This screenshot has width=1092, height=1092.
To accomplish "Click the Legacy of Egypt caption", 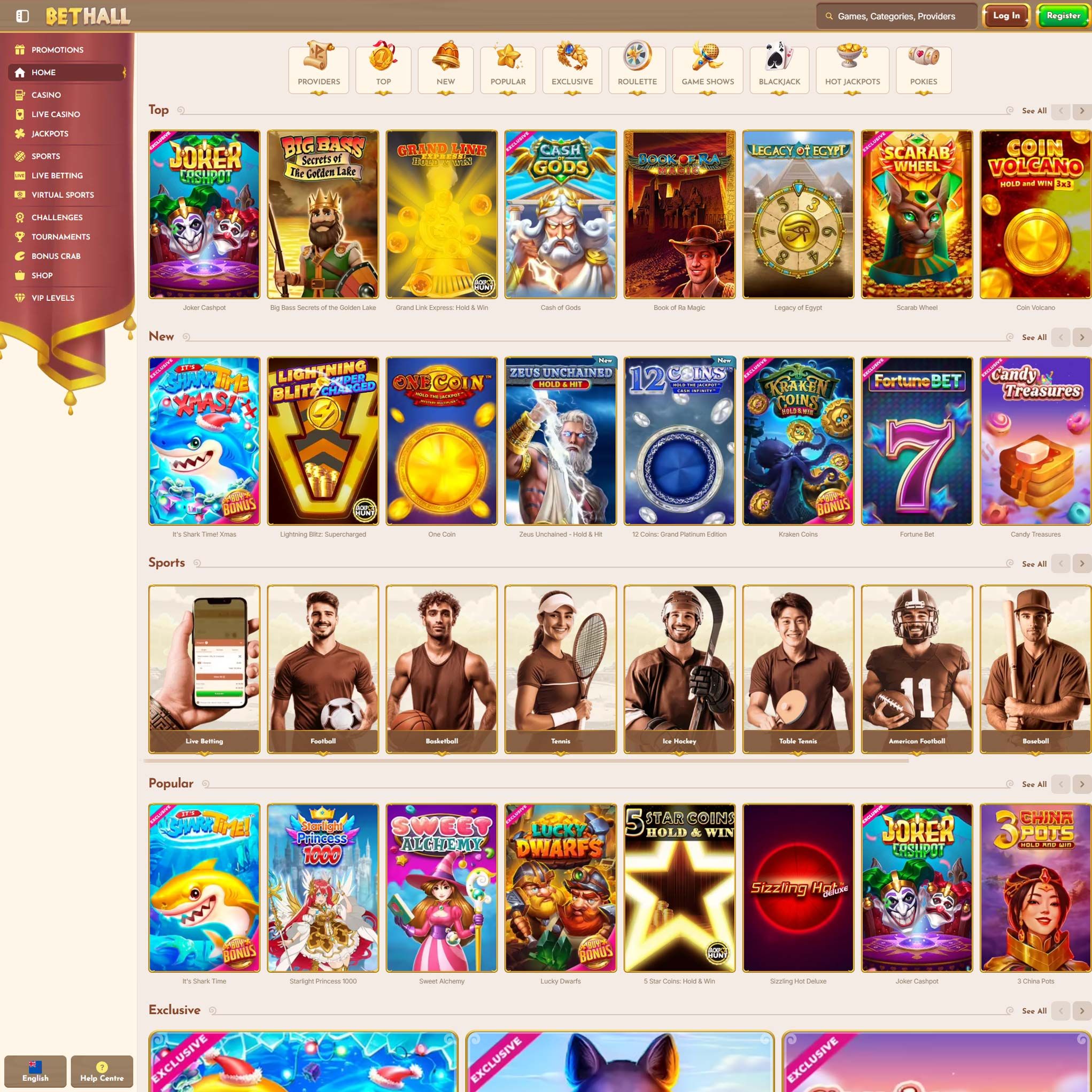I will (x=798, y=308).
